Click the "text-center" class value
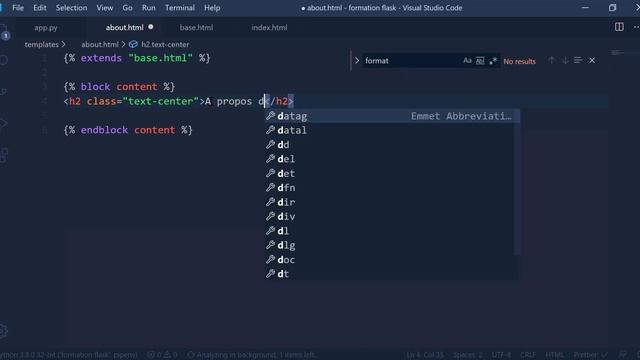This screenshot has width=640, height=360. (160, 101)
